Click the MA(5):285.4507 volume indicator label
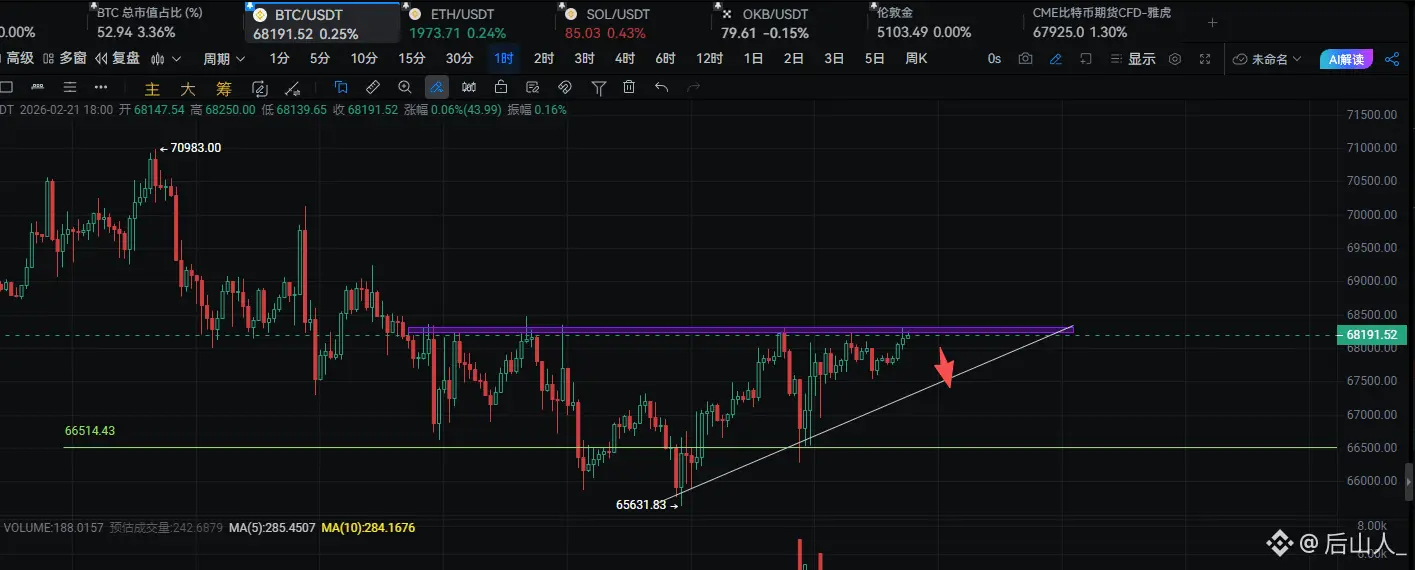The width and height of the screenshot is (1415, 570). (x=272, y=527)
